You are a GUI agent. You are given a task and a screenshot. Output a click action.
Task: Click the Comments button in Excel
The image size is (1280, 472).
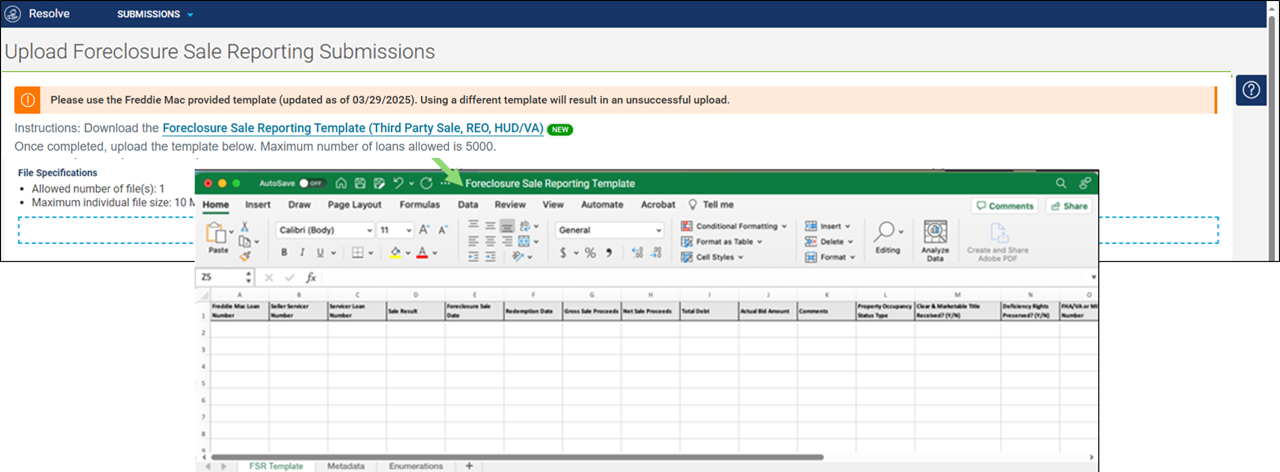(x=1004, y=206)
